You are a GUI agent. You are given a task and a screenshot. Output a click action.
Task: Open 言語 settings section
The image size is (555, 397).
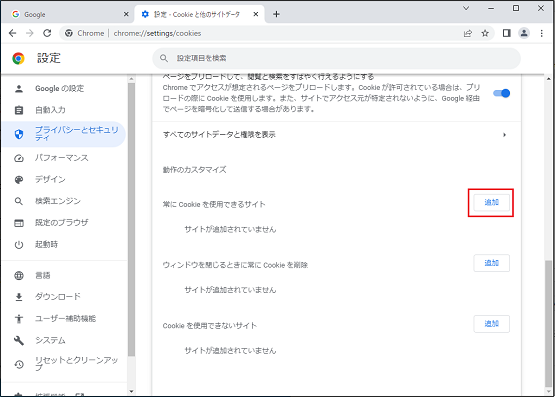(64, 275)
